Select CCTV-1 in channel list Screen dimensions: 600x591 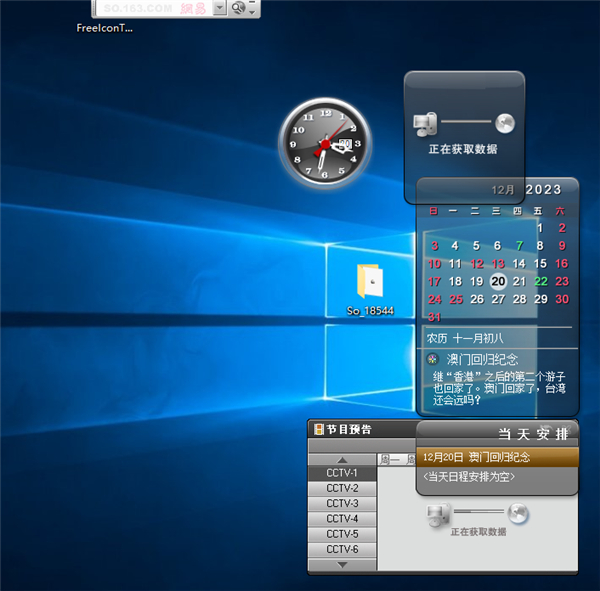342,473
